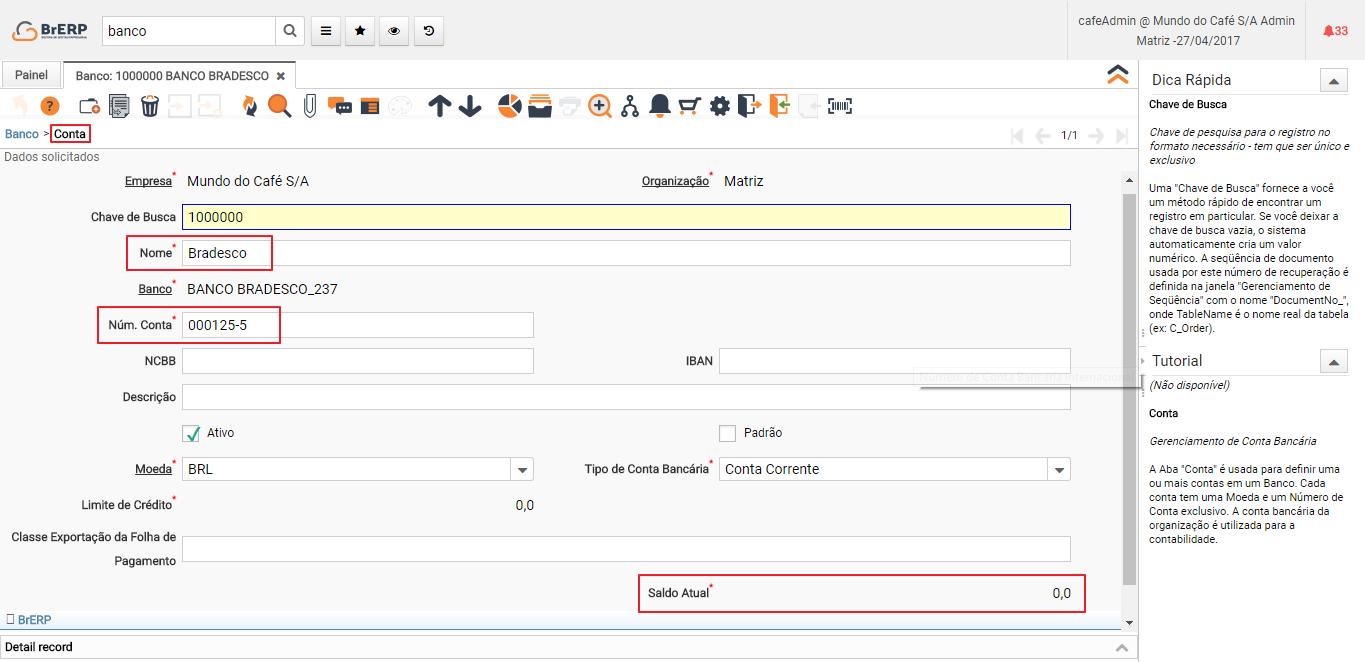Open the red notifications counter showing 33
This screenshot has width=1365, height=662.
[1335, 31]
